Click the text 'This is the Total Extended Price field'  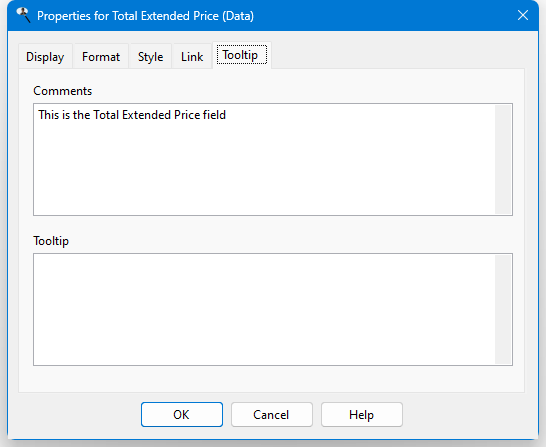click(x=132, y=115)
